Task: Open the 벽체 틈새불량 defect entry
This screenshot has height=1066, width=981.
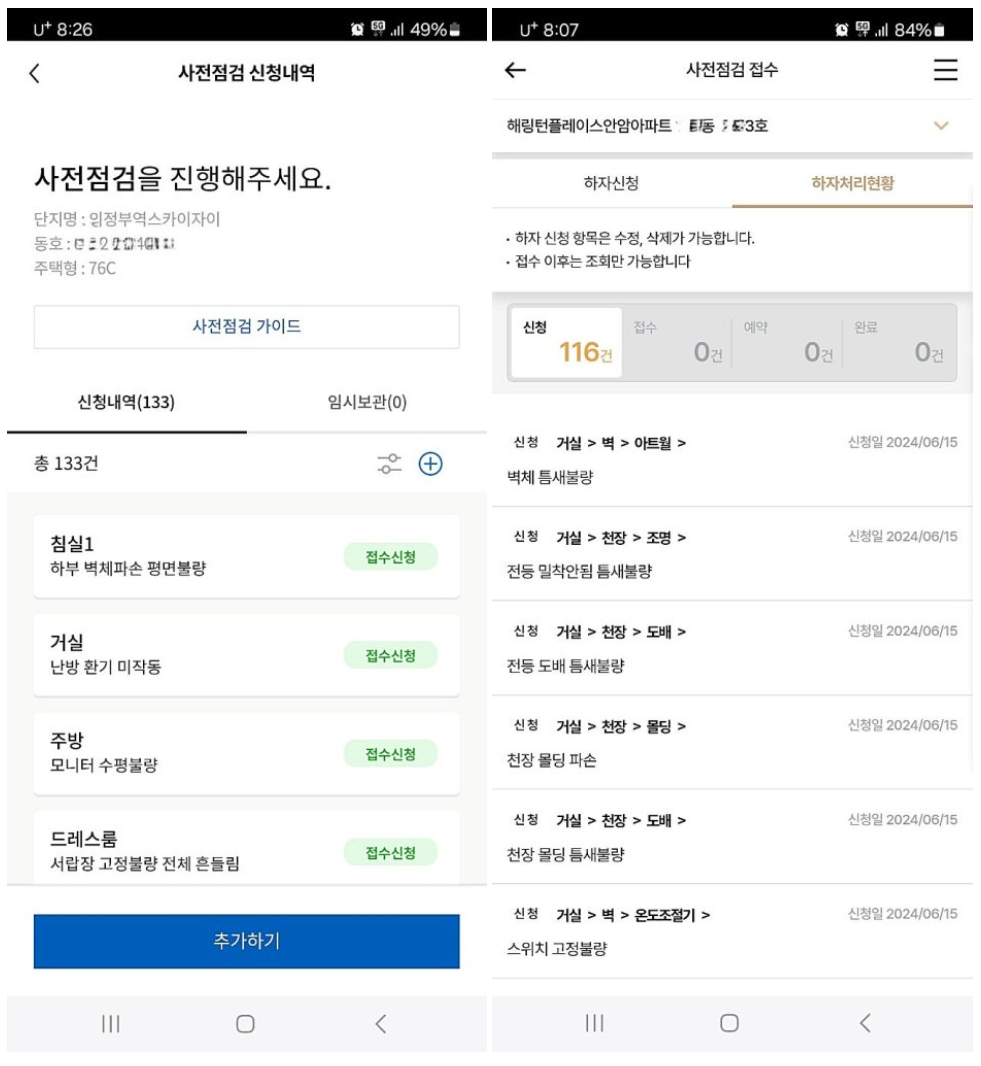Action: (731, 459)
